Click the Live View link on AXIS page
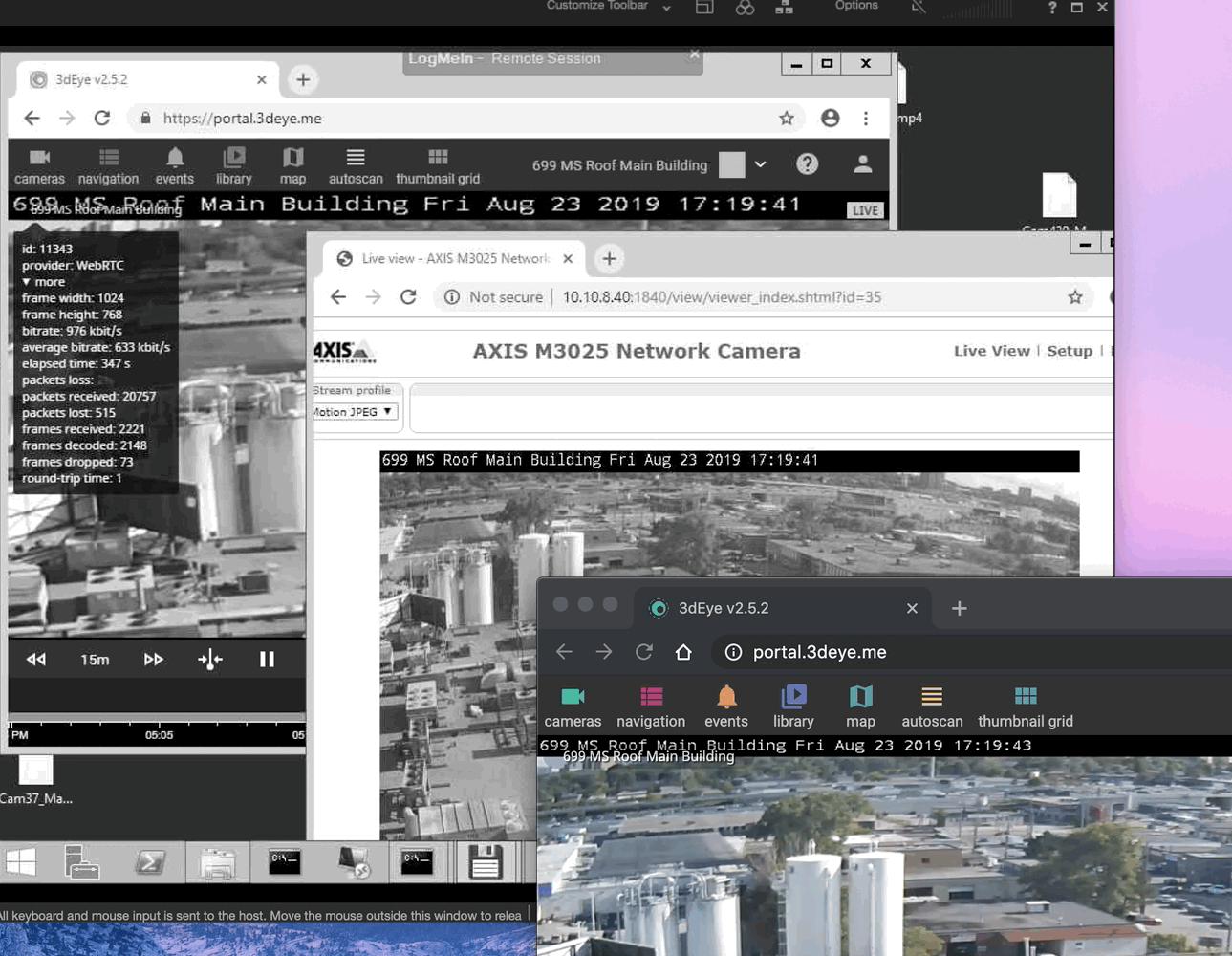This screenshot has width=1232, height=956. pos(991,351)
